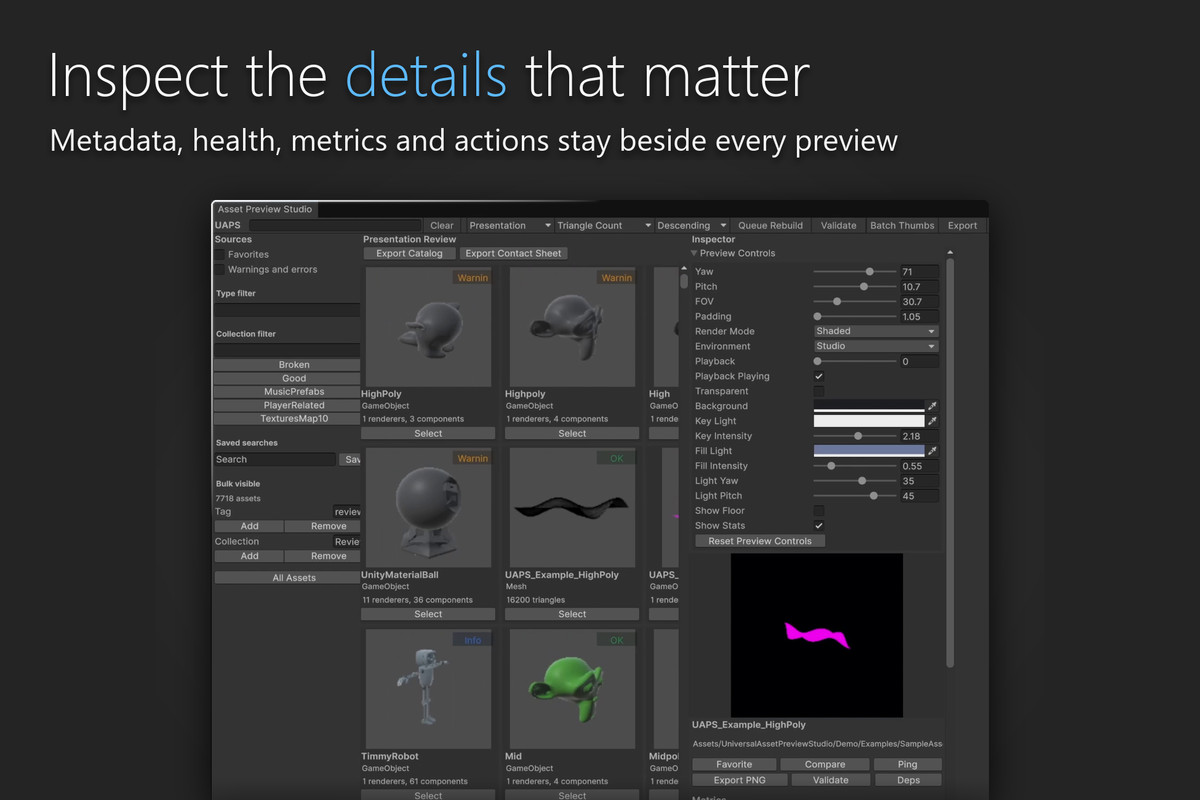
Task: Select the UnityMaterialBall thumbnail
Action: 428,508
